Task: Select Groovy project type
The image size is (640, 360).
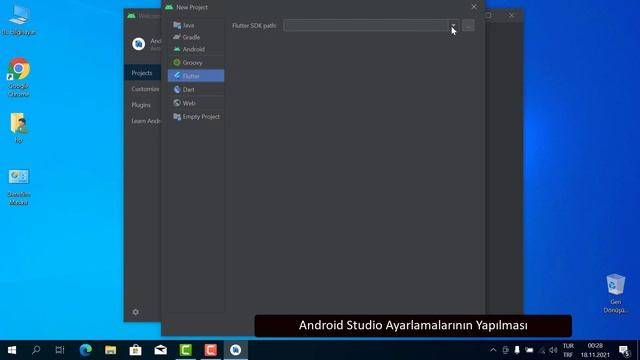Action: click(196, 63)
